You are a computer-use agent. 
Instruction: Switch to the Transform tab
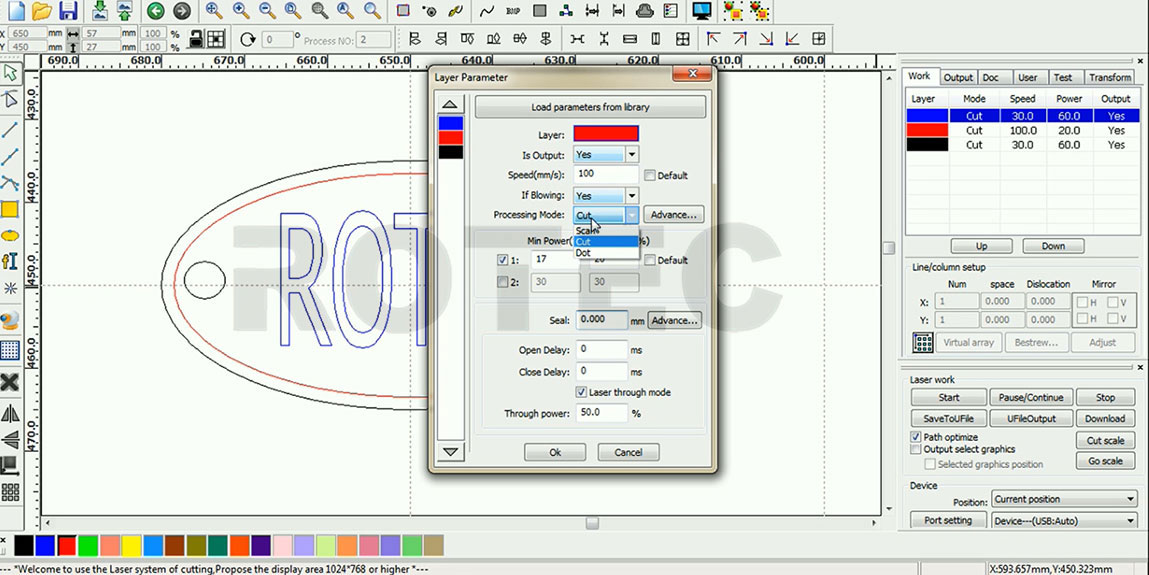point(1109,77)
